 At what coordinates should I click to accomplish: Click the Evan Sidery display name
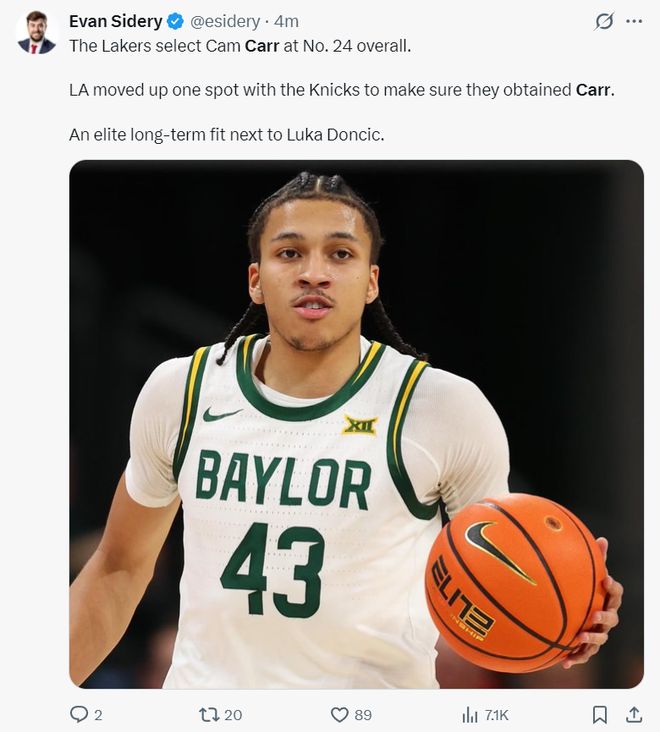coord(115,21)
